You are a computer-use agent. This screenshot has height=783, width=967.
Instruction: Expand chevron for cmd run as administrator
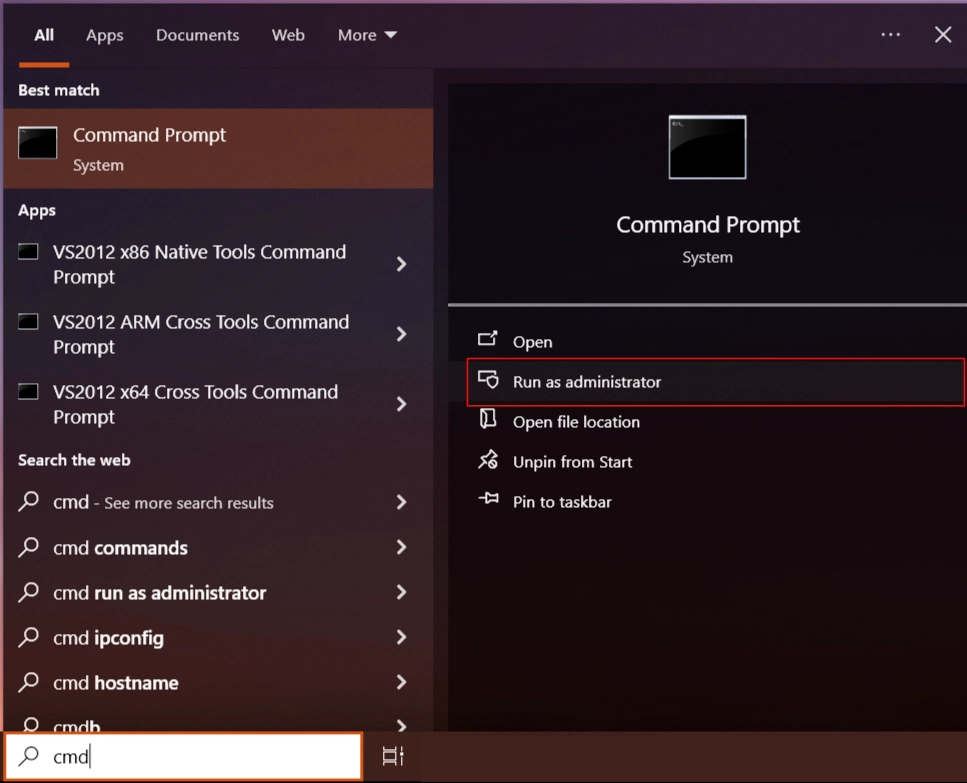(401, 592)
